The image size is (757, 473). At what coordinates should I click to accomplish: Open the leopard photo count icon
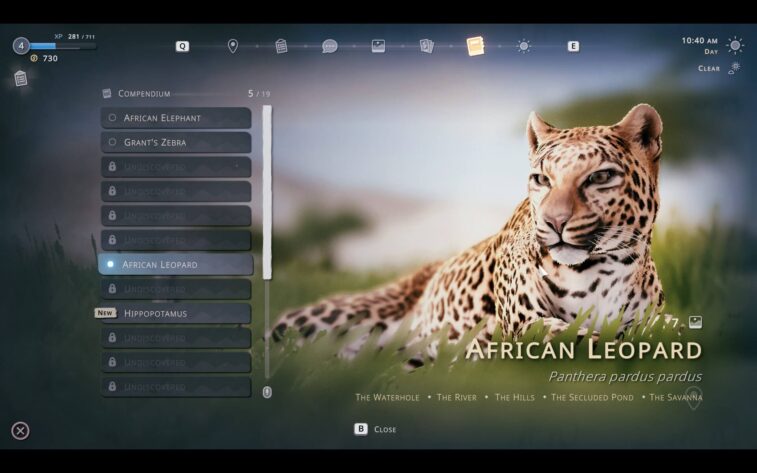coord(695,322)
